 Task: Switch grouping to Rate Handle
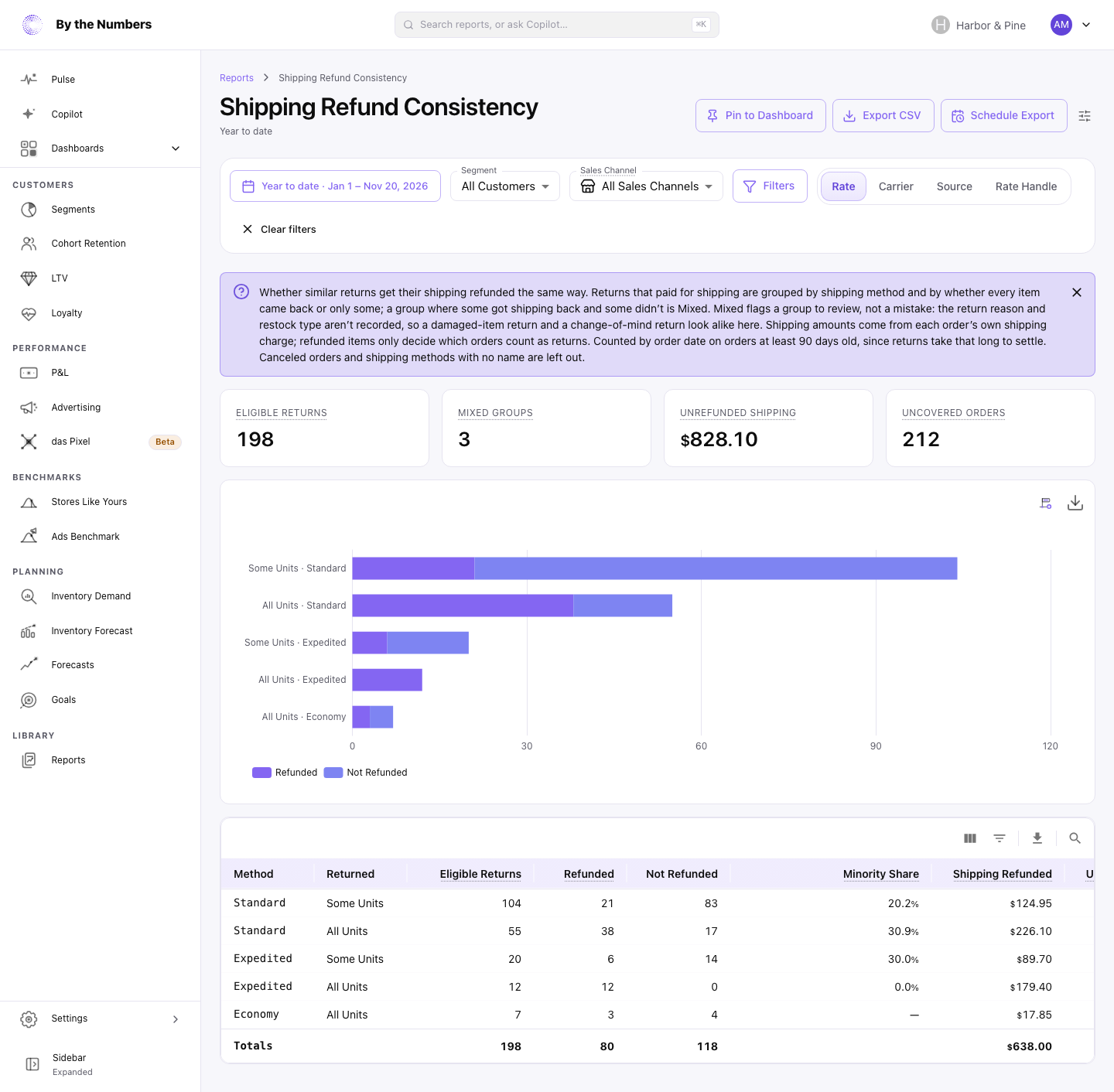click(1026, 186)
